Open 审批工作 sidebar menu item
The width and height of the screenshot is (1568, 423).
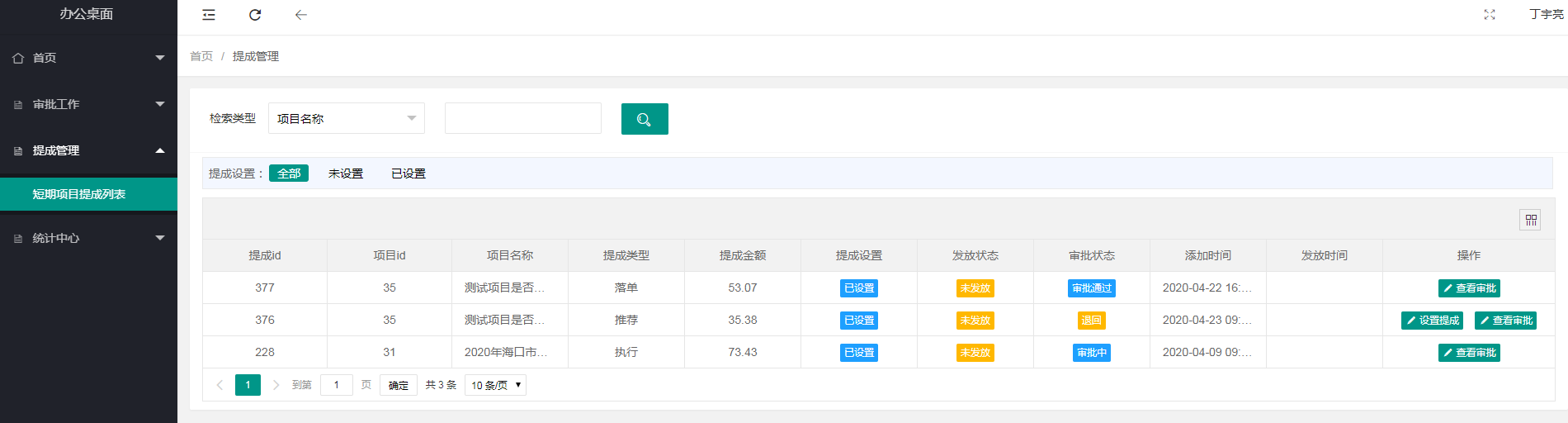[88, 104]
